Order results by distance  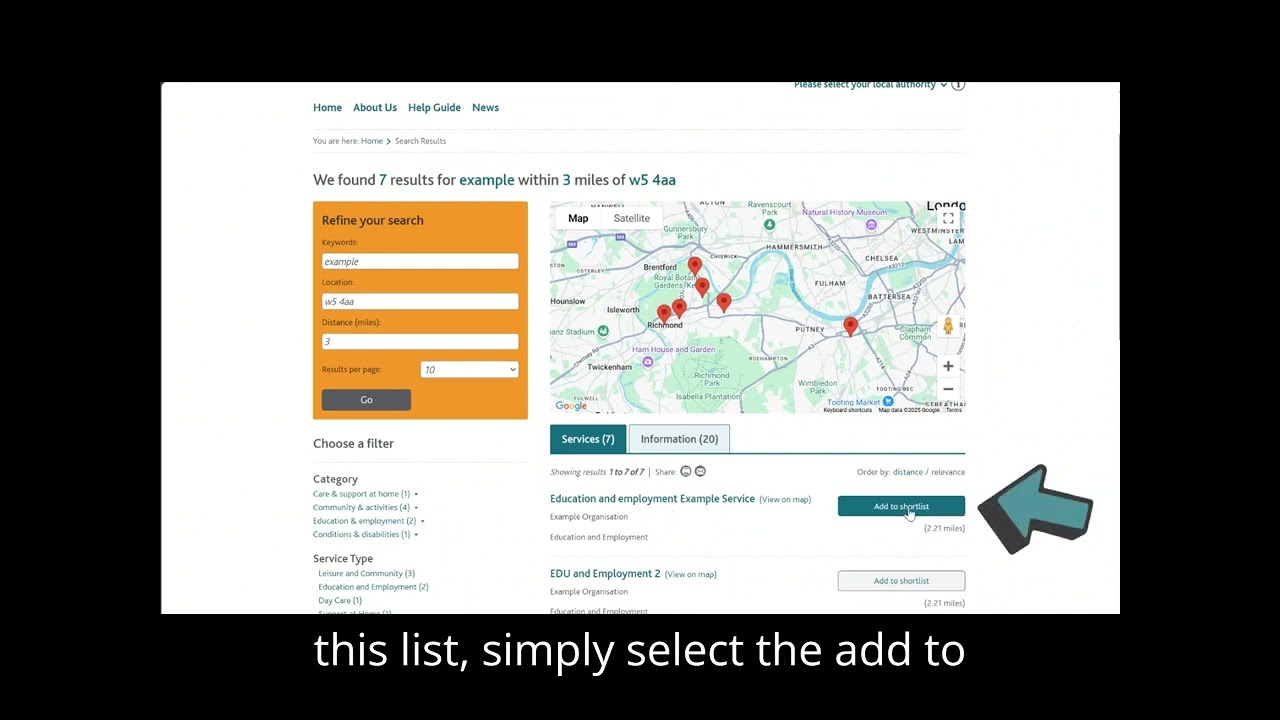(908, 472)
